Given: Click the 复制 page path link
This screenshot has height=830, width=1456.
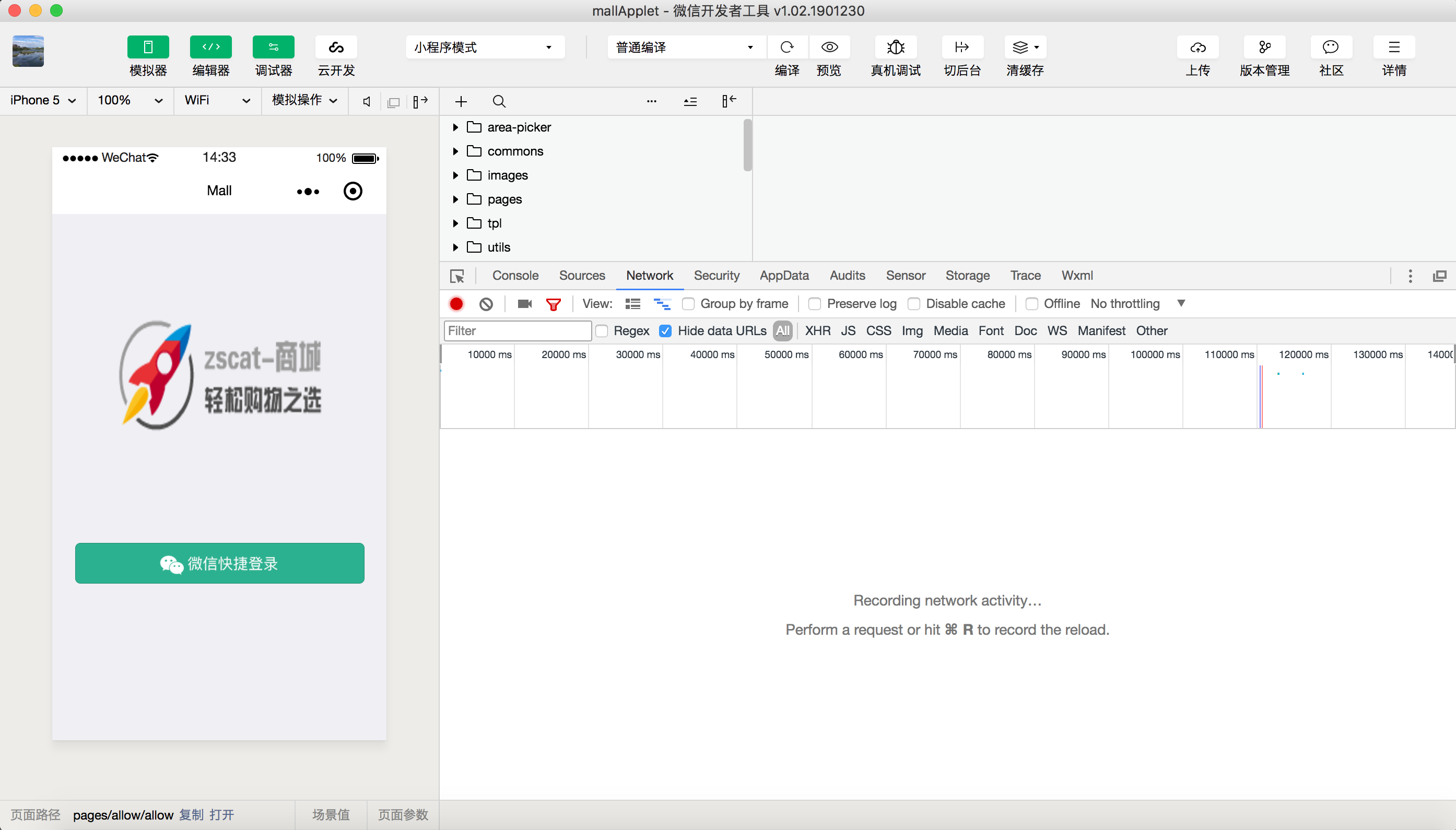Looking at the screenshot, I should pos(191,815).
